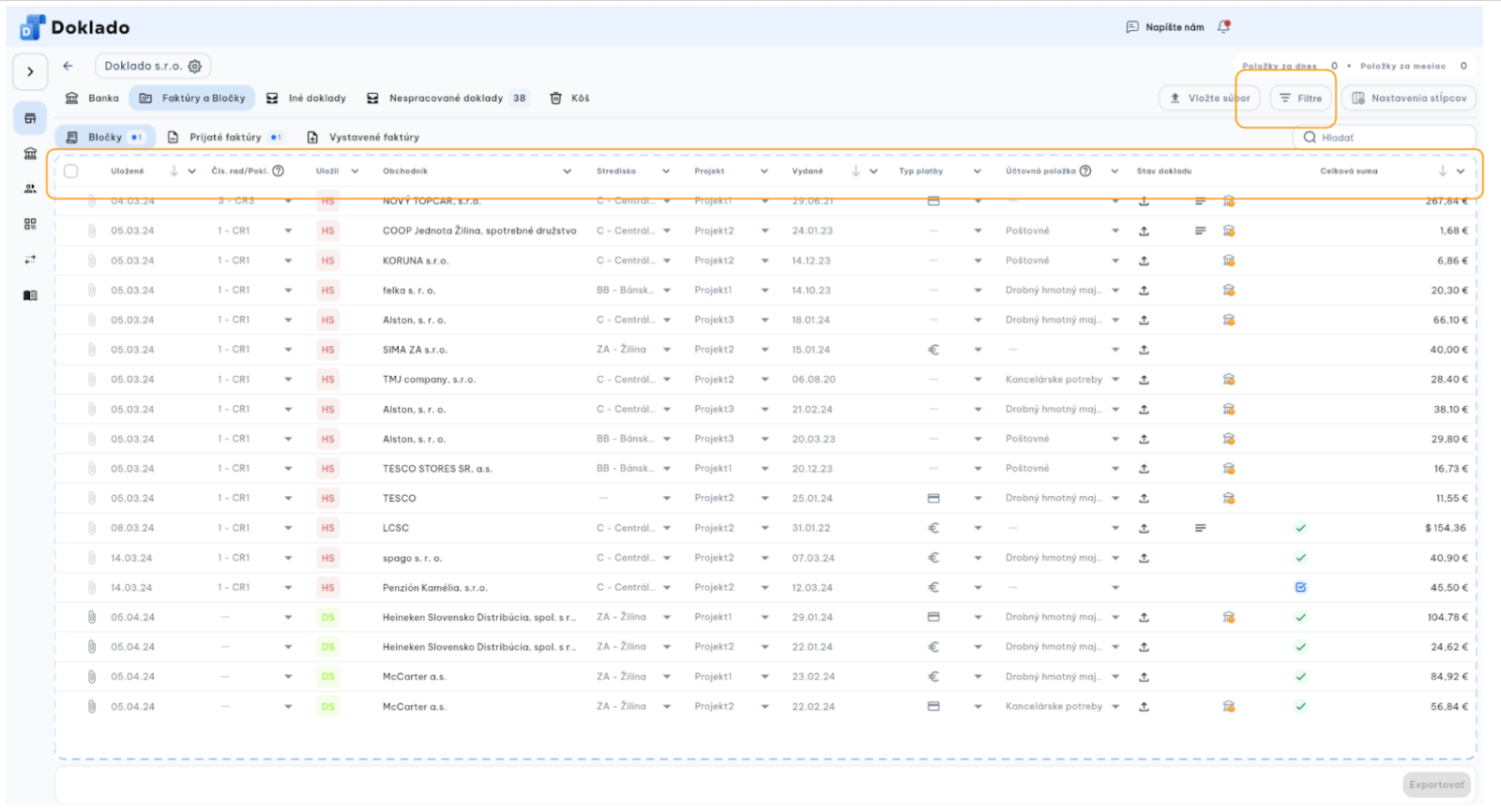
Task: Open the book icon in sidebar
Action: pyautogui.click(x=30, y=295)
